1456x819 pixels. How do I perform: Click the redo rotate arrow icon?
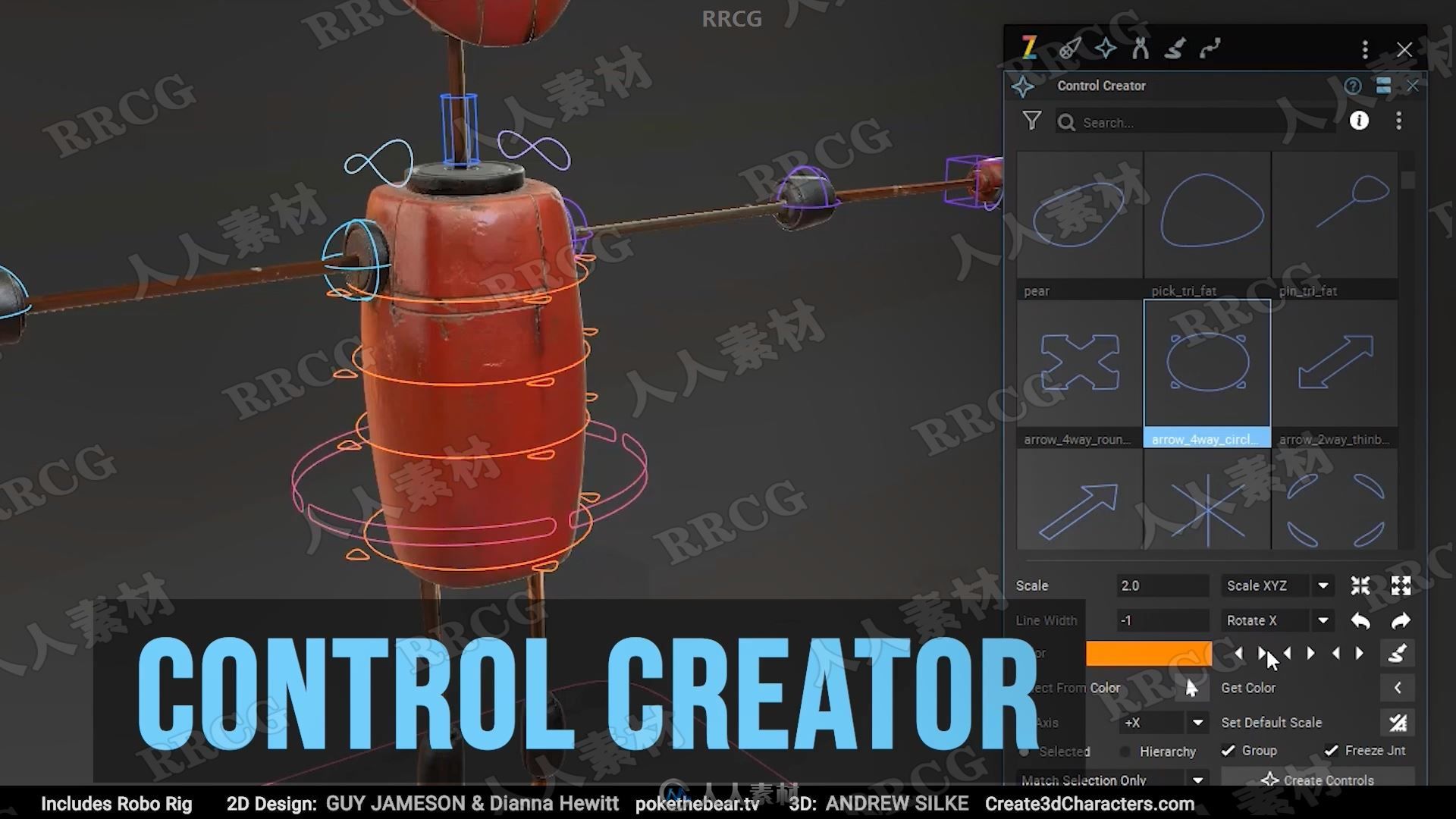tap(1402, 619)
